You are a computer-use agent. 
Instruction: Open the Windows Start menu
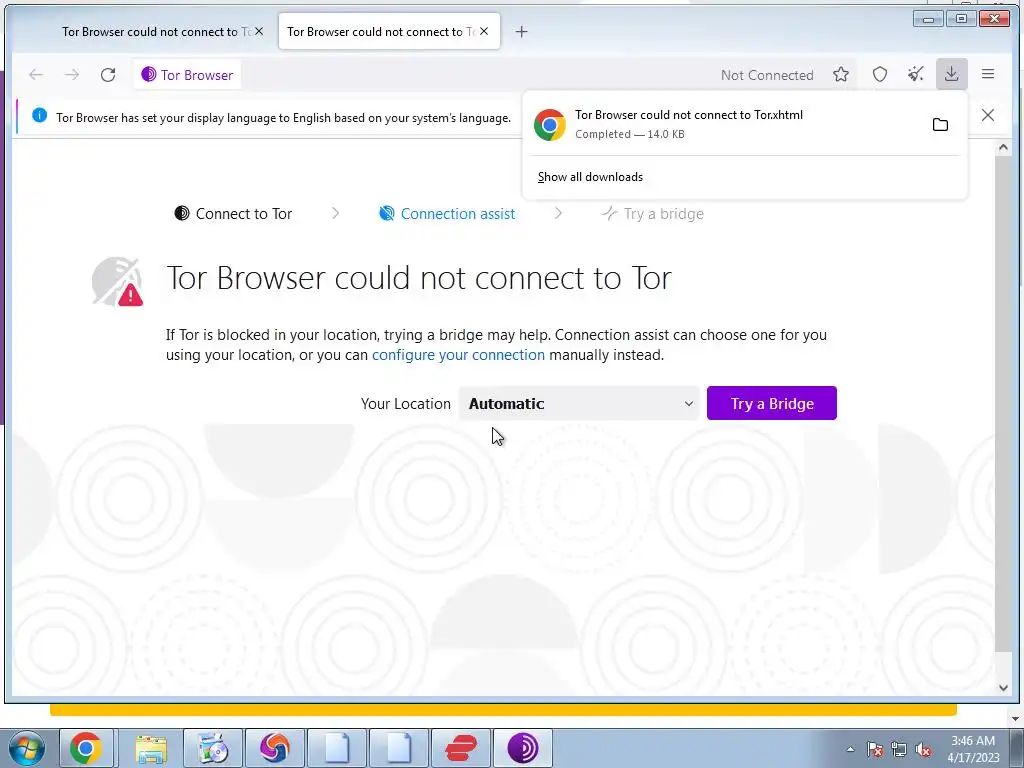(x=26, y=748)
